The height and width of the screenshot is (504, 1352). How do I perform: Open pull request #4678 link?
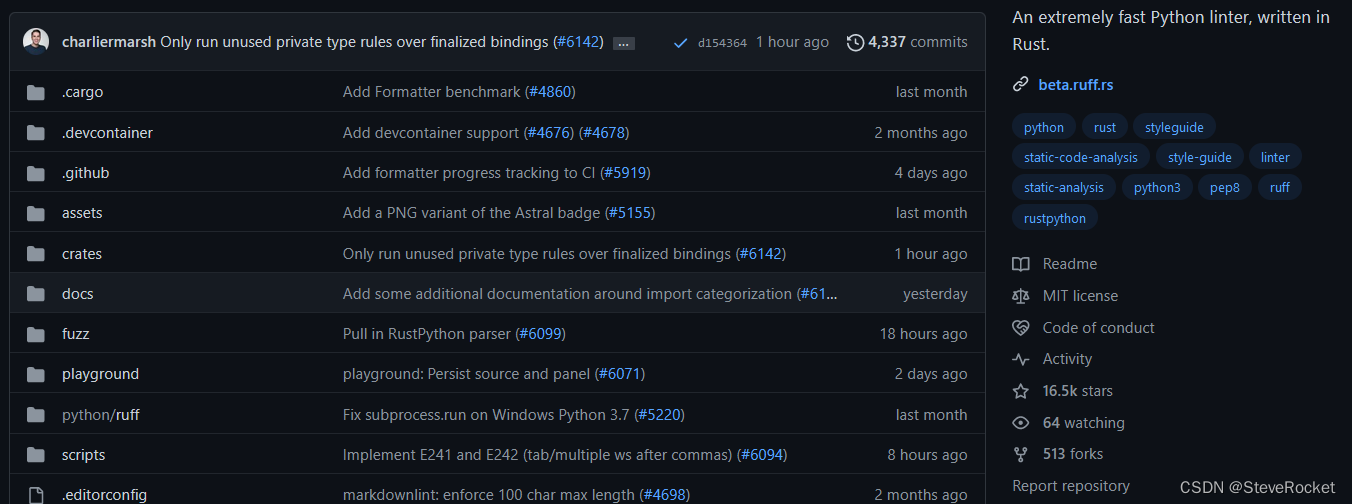604,133
